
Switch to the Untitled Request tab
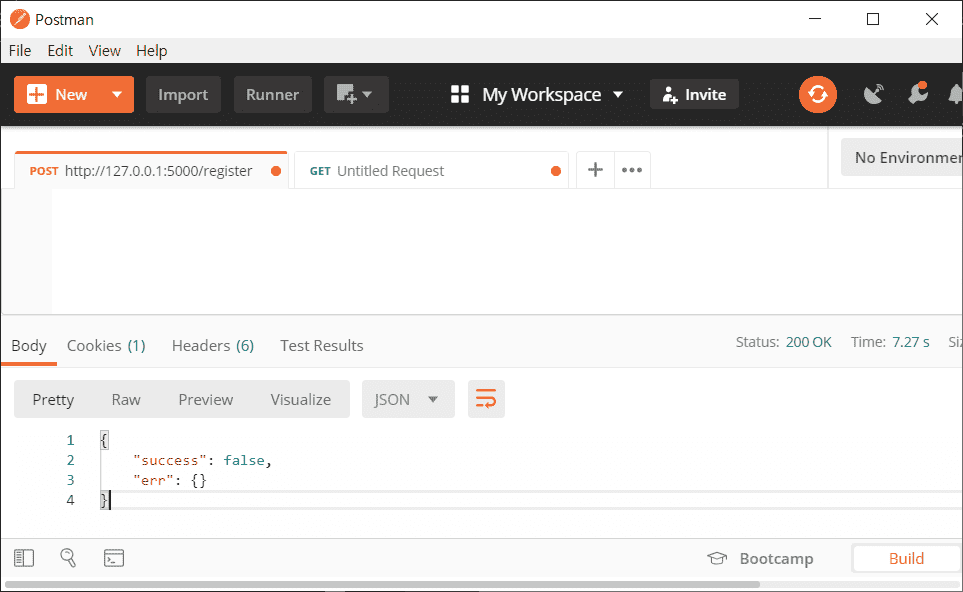pyautogui.click(x=431, y=171)
